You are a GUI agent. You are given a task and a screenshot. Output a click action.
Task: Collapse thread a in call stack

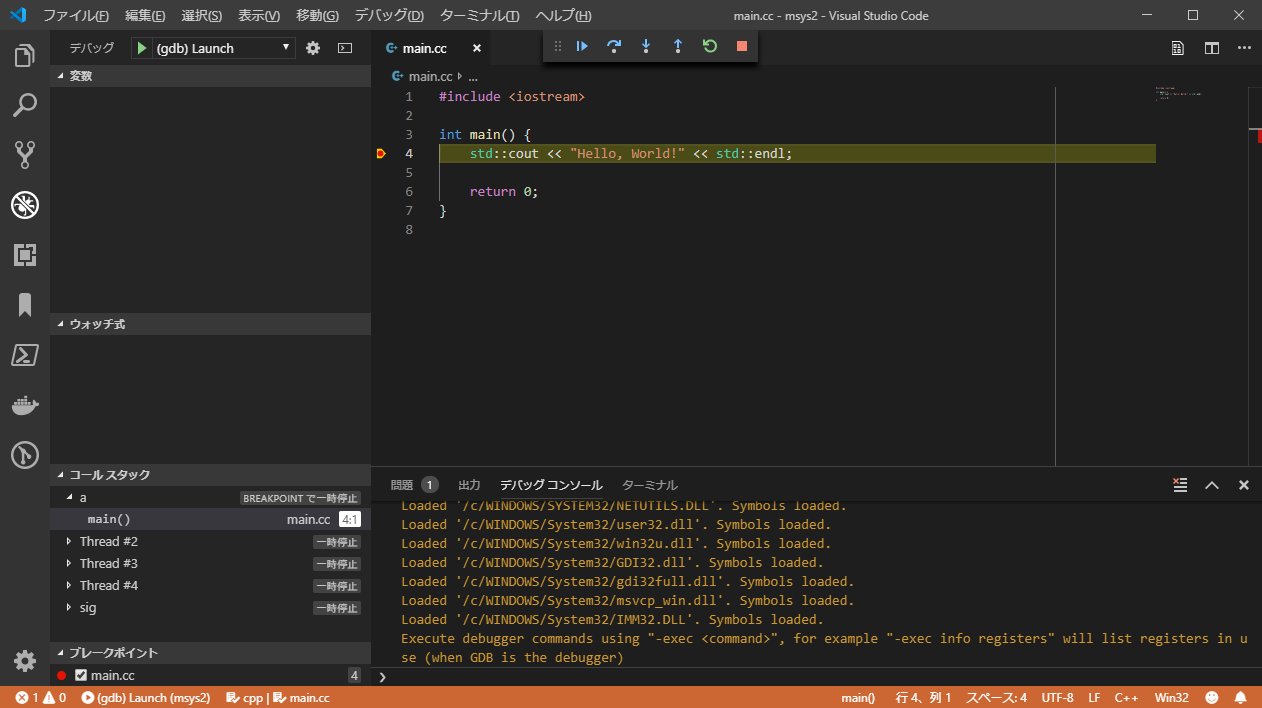(69, 497)
